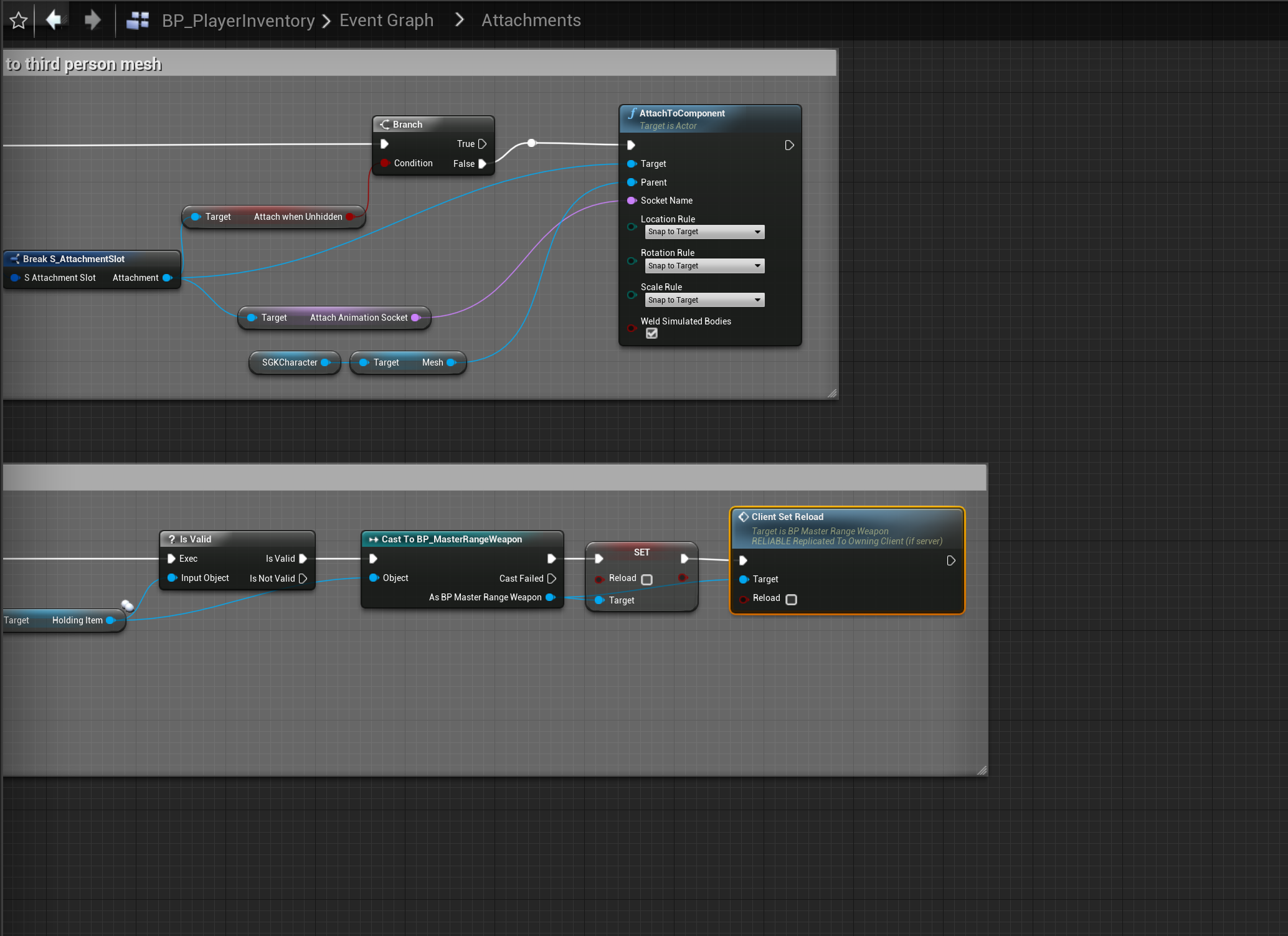The width and height of the screenshot is (1288, 936).
Task: Toggle Reload checkbox on Client Set Reload
Action: (x=791, y=599)
